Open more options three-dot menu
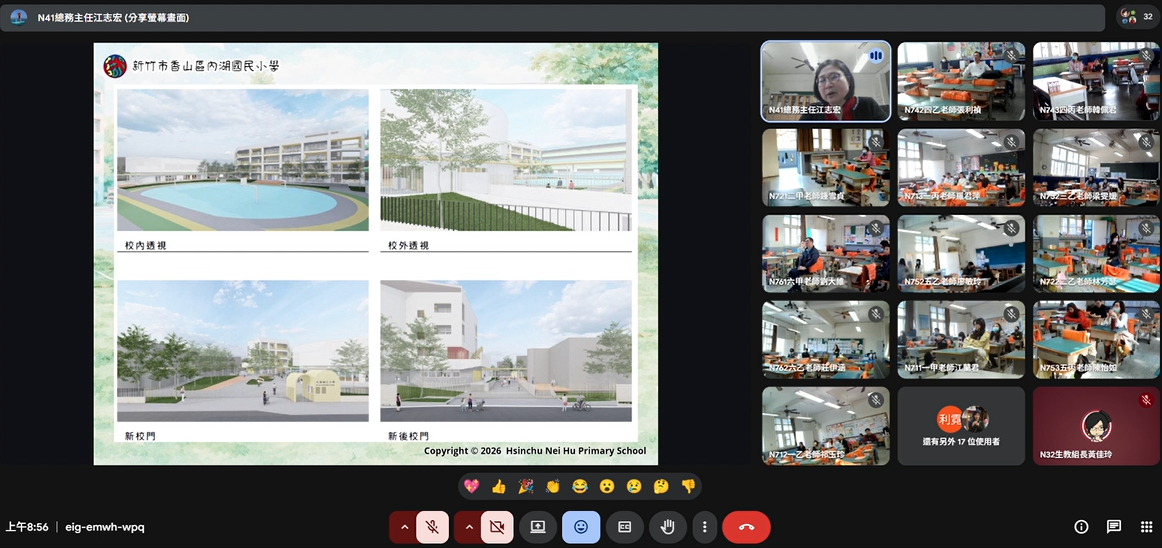This screenshot has width=1162, height=548. point(705,527)
